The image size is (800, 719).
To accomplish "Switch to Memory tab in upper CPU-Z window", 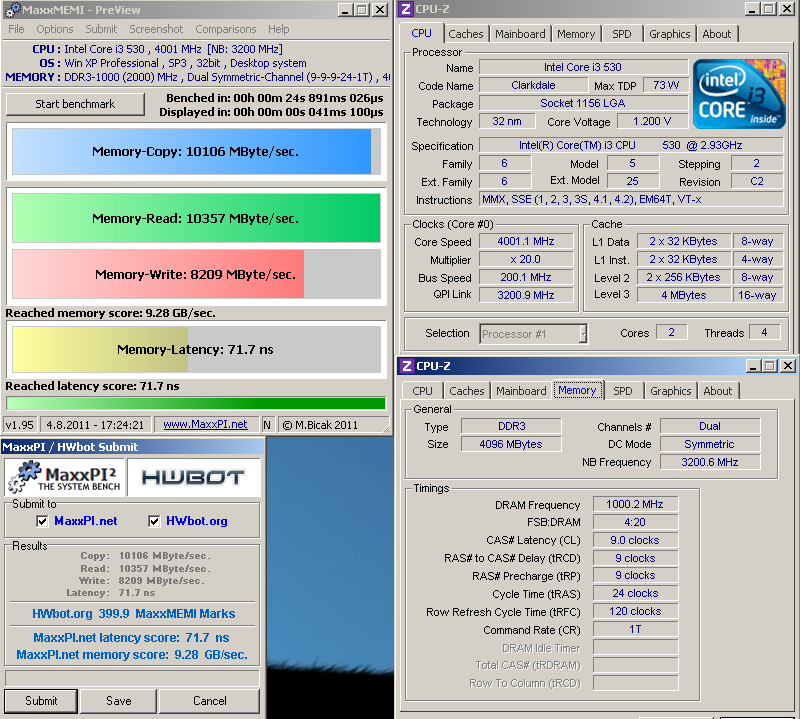I will 576,34.
